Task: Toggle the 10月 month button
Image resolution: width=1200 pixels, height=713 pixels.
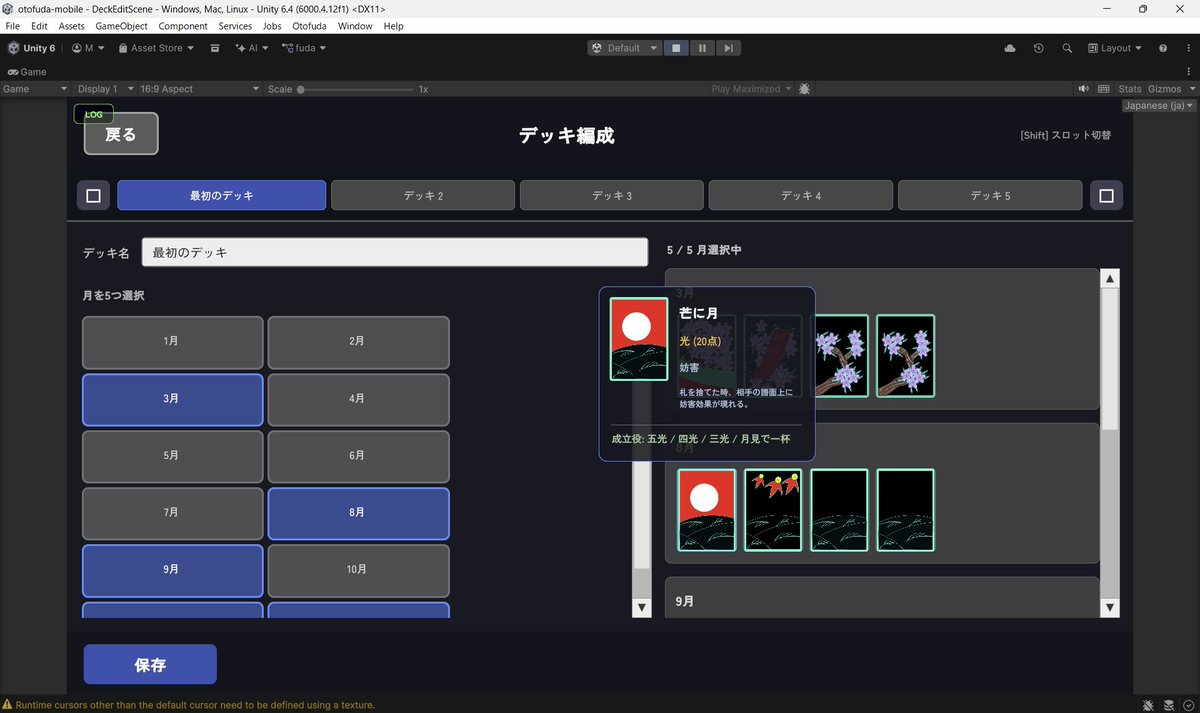Action: (x=358, y=570)
